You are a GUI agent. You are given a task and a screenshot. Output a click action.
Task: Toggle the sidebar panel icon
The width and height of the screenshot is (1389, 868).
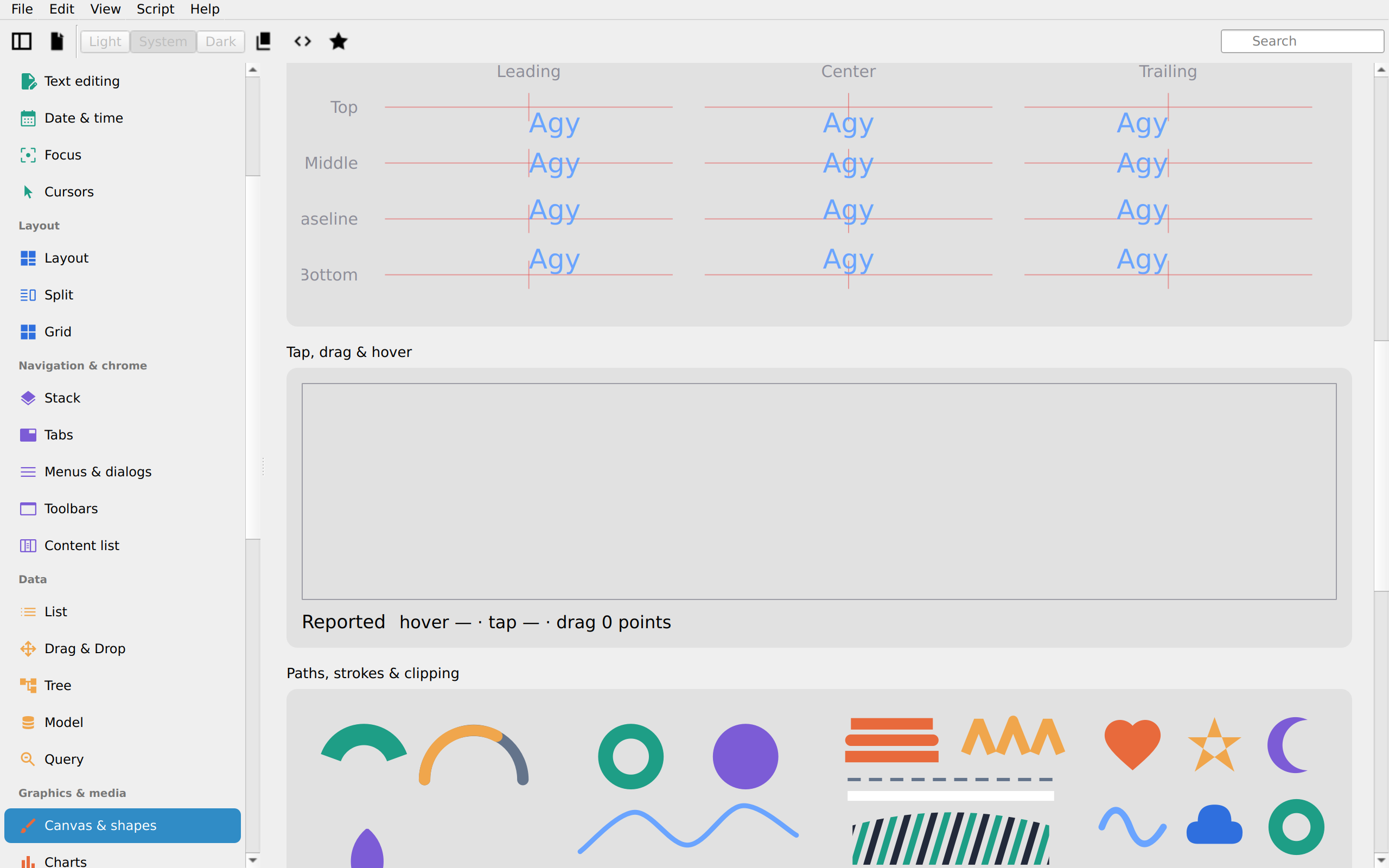[x=22, y=41]
